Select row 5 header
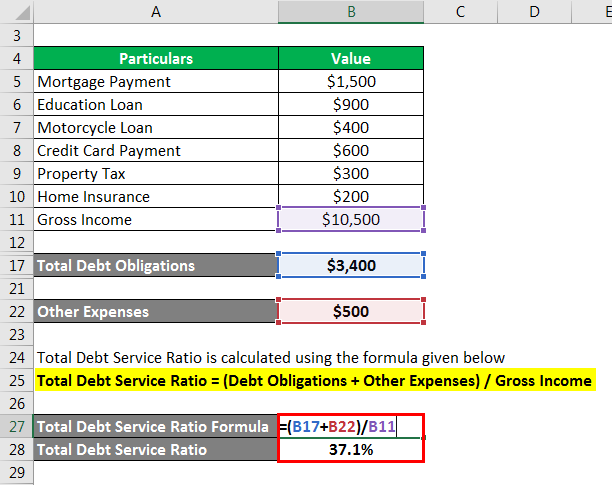The height and width of the screenshot is (485, 612). click(17, 82)
